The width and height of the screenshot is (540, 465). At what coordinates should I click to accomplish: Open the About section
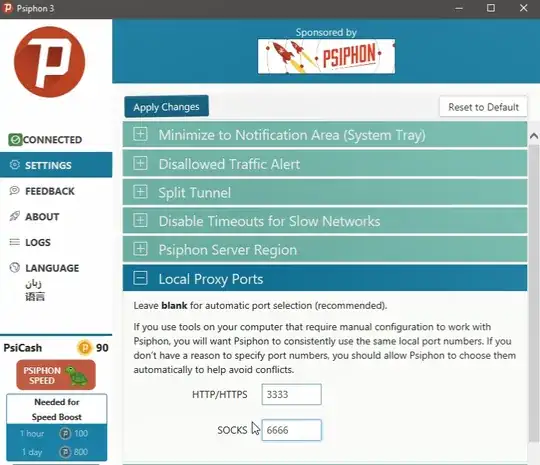(x=56, y=216)
